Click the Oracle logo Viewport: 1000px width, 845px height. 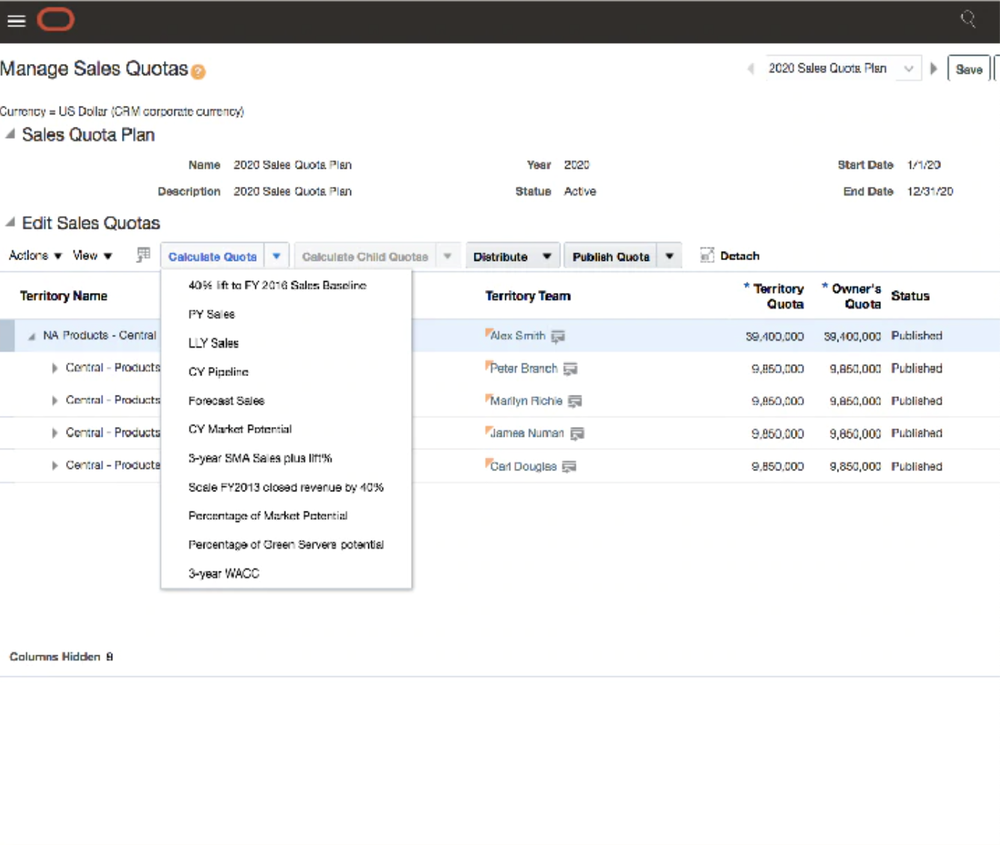click(55, 19)
